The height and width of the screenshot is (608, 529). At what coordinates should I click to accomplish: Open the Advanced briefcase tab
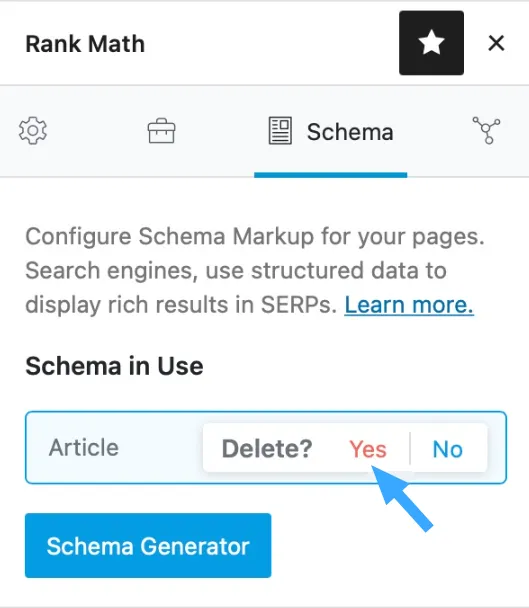(161, 131)
